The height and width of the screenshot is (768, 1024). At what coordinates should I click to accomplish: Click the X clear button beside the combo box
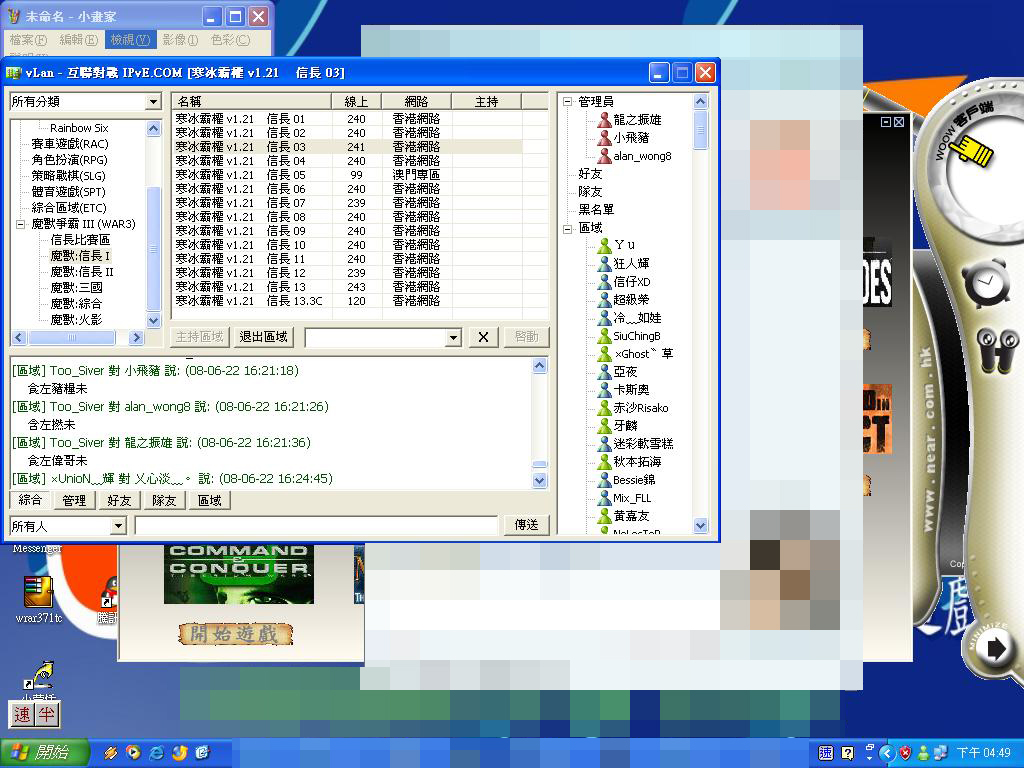(482, 337)
